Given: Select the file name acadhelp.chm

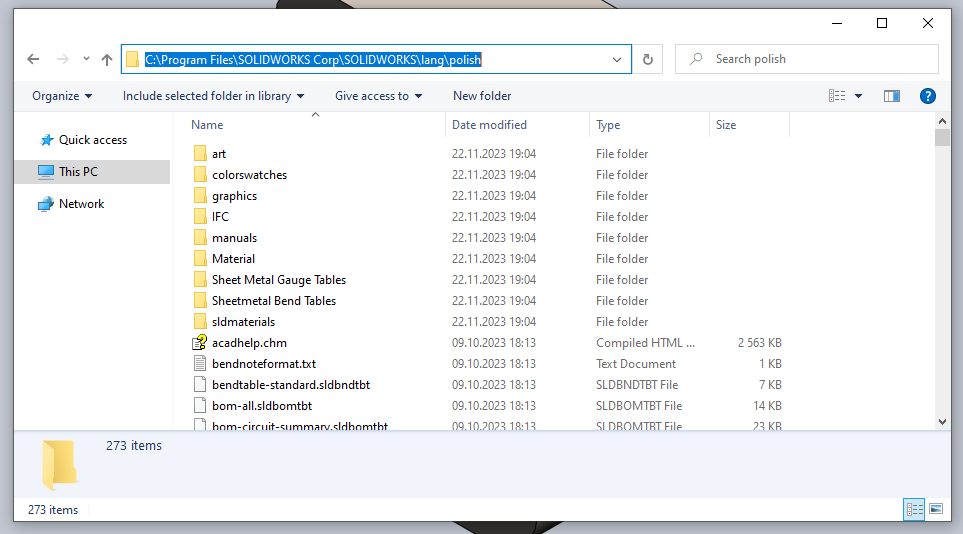Looking at the screenshot, I should [x=249, y=343].
